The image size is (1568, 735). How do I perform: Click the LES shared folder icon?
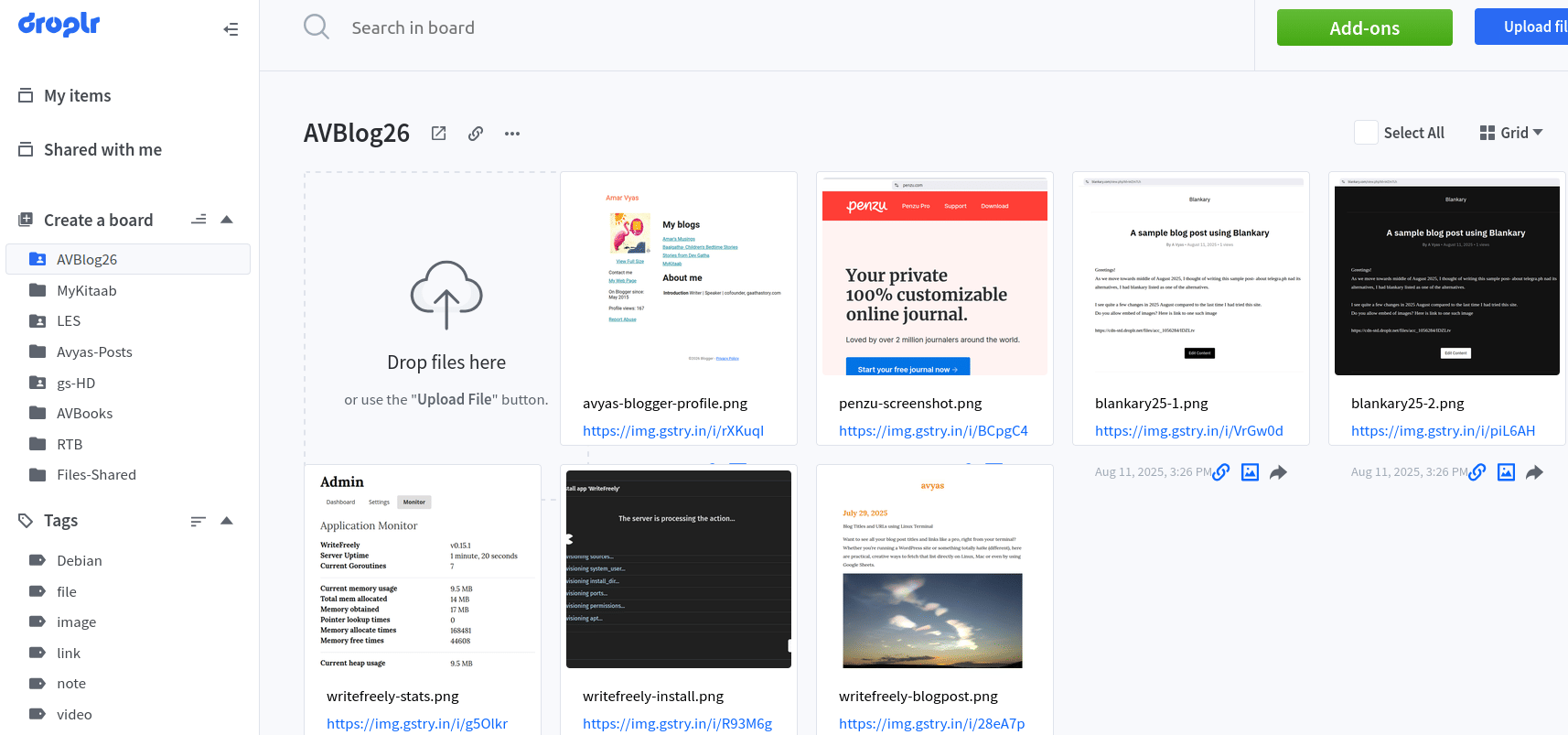[38, 321]
